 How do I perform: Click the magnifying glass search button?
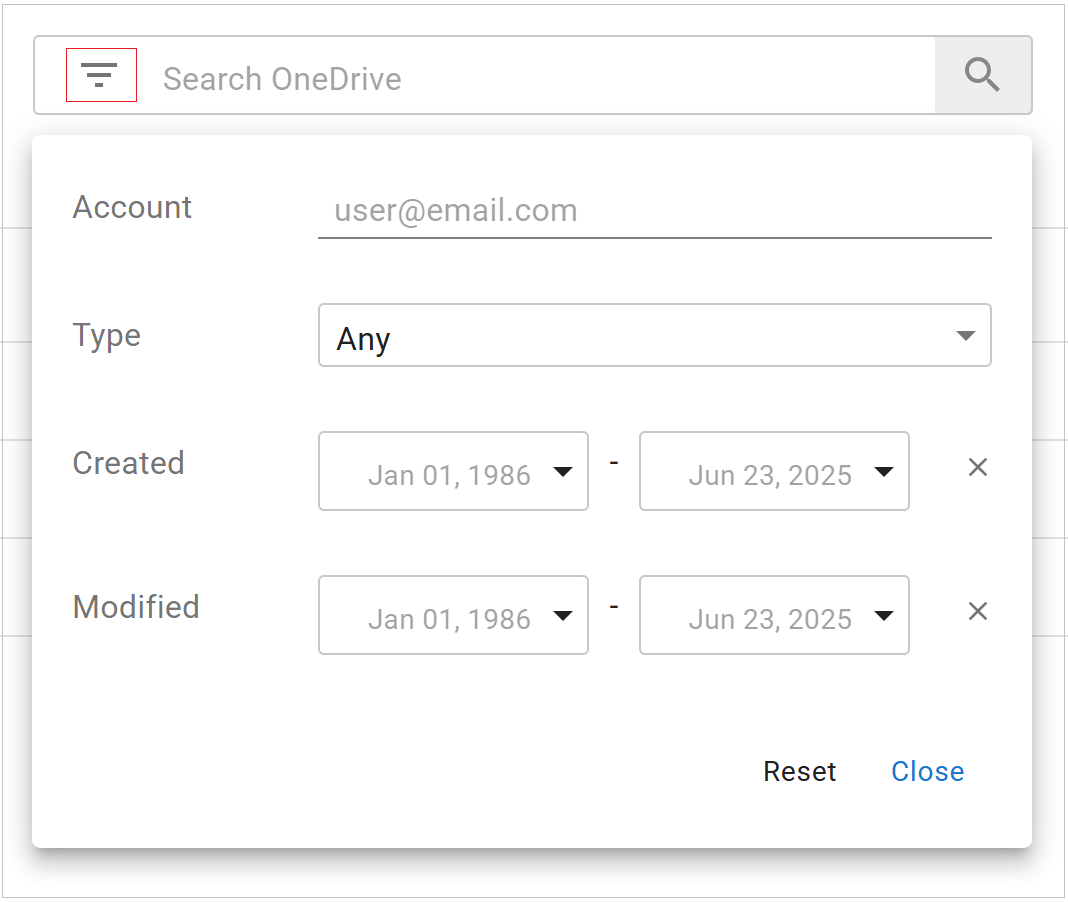pos(982,75)
